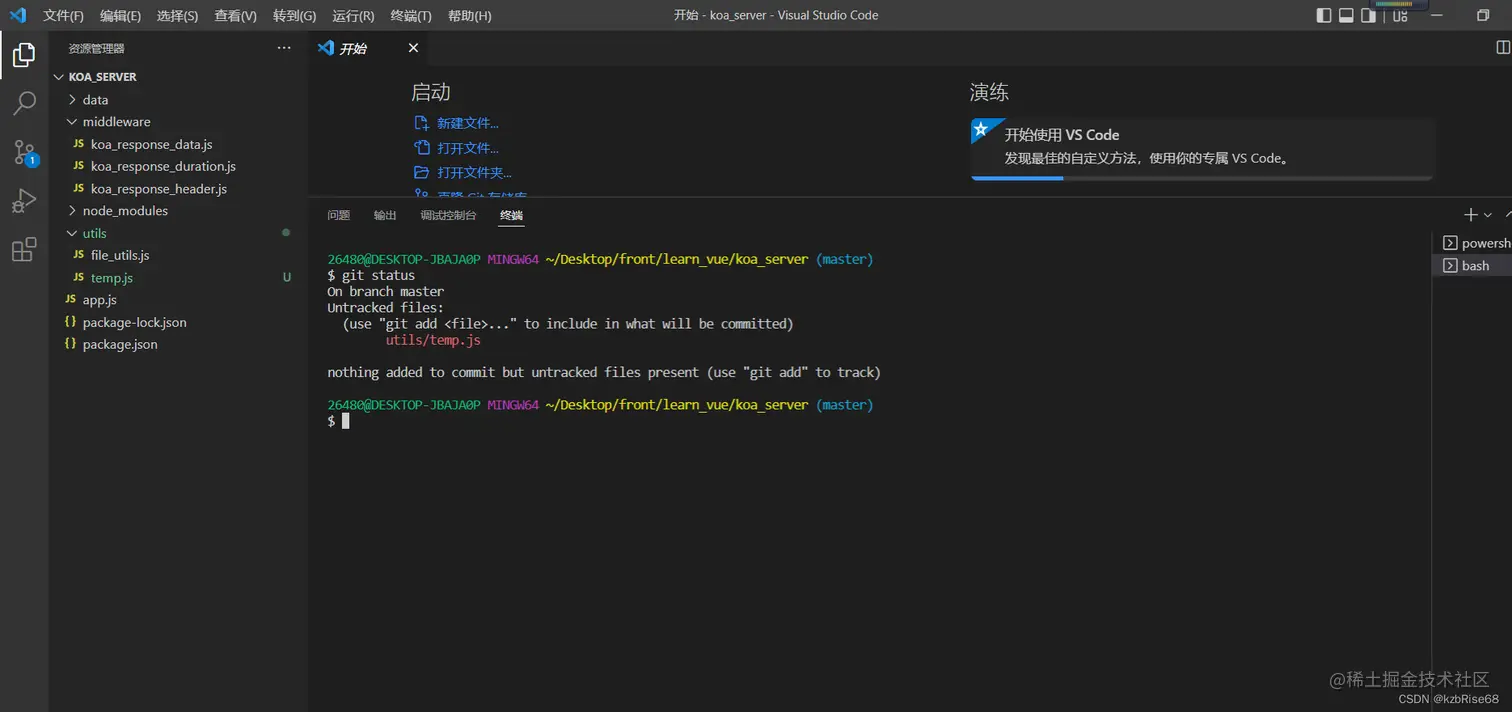Restore down the VS Code window
This screenshot has height=712, width=1512.
click(x=1483, y=15)
